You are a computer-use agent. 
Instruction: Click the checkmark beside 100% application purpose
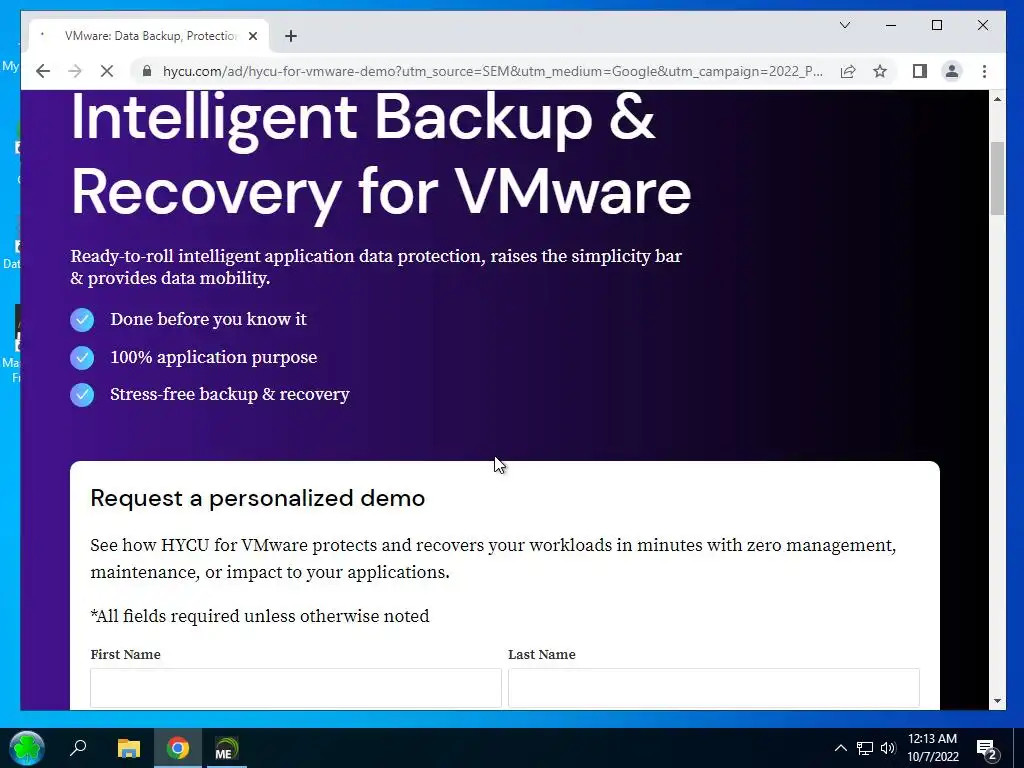(82, 358)
